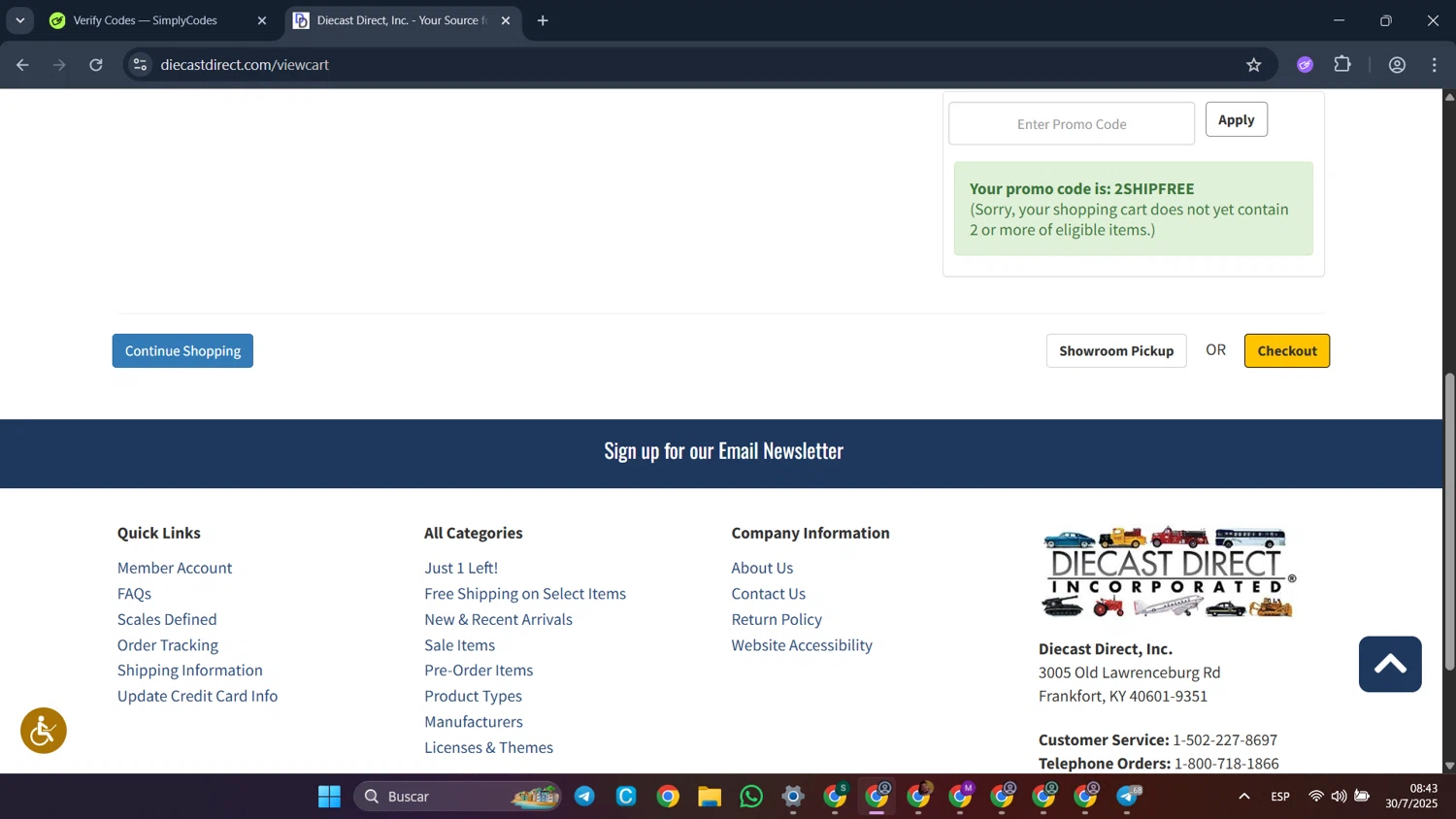Open the Contact Us link
This screenshot has height=819, width=1456.
[768, 594]
